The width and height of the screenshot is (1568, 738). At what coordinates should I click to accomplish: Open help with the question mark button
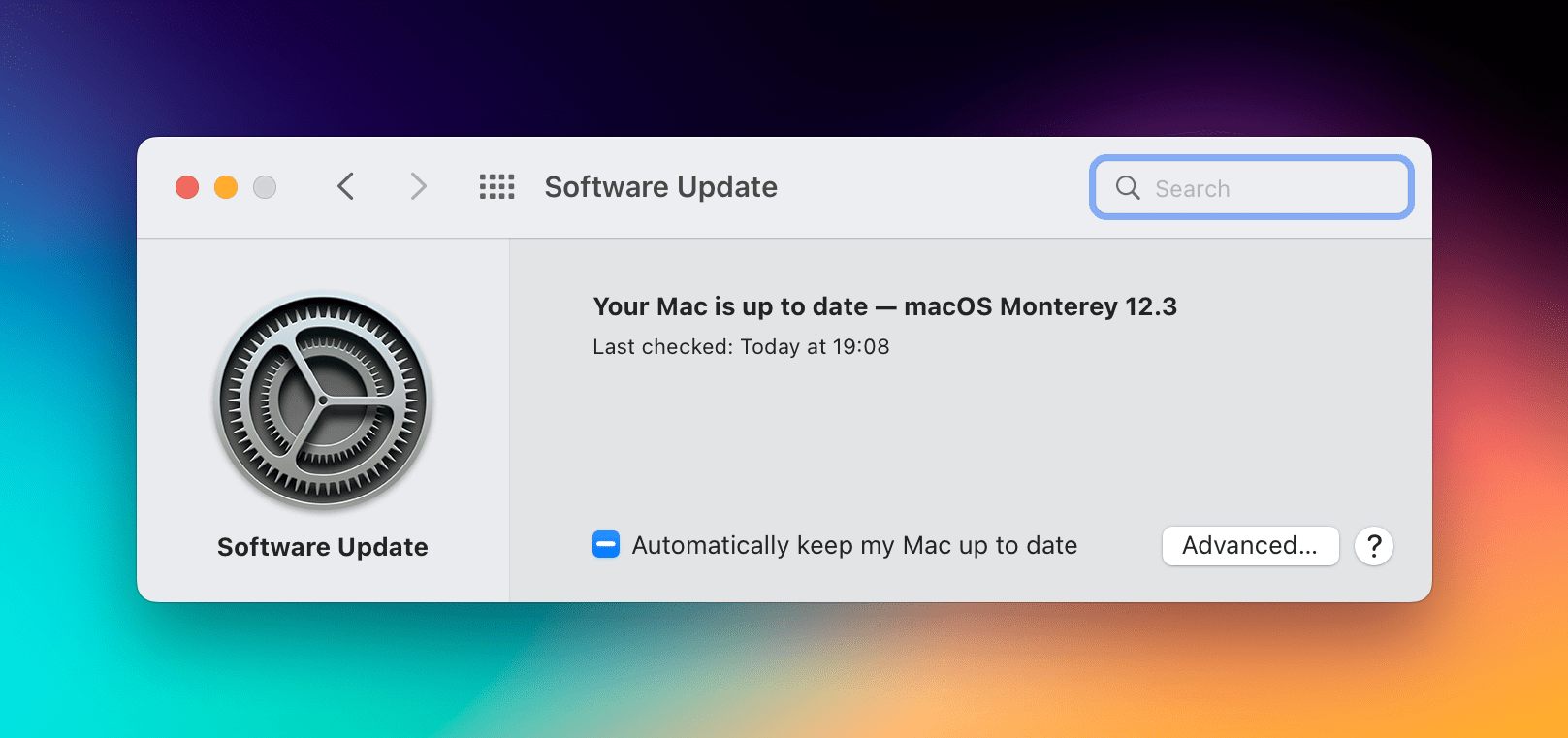coord(1374,546)
